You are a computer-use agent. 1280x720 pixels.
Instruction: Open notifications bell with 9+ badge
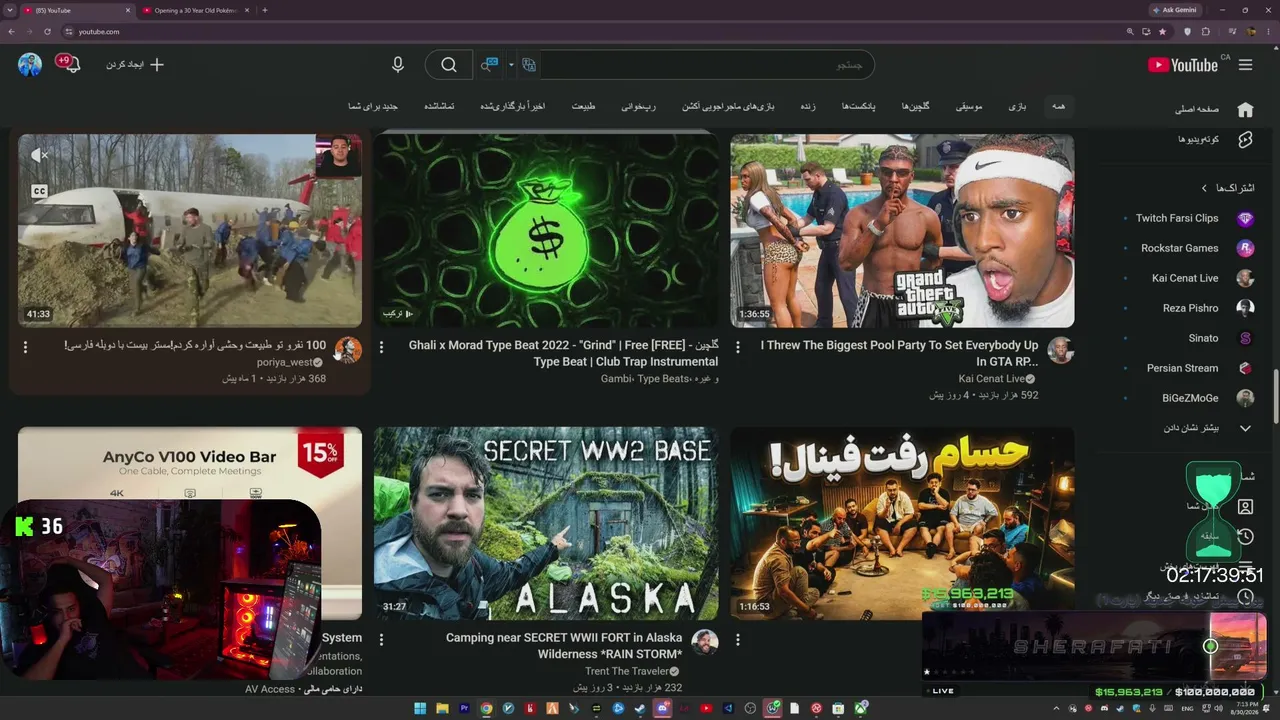68,64
